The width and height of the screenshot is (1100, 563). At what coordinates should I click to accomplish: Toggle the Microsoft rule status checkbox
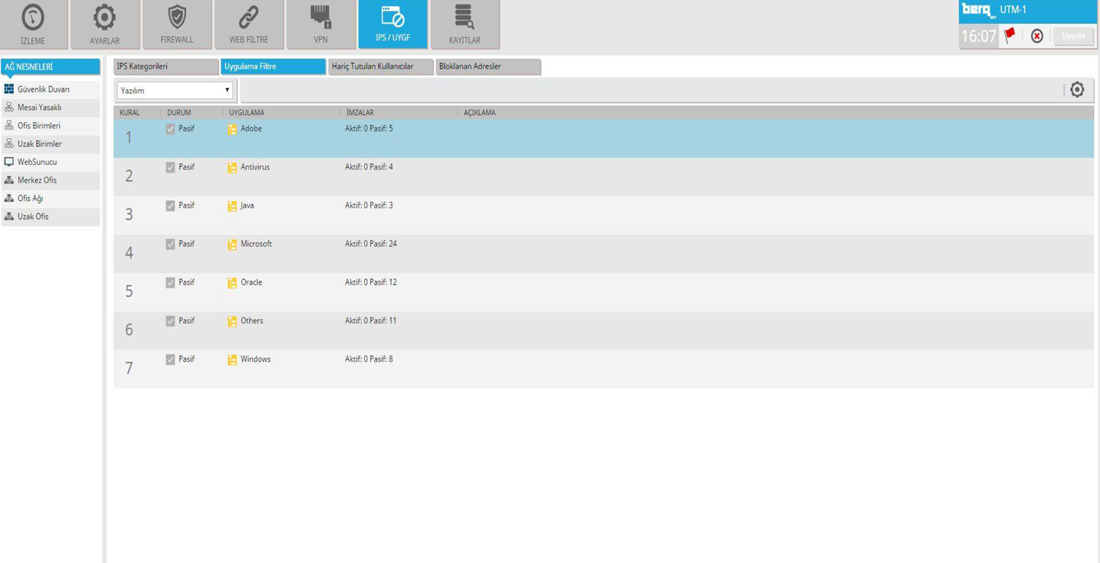[170, 244]
